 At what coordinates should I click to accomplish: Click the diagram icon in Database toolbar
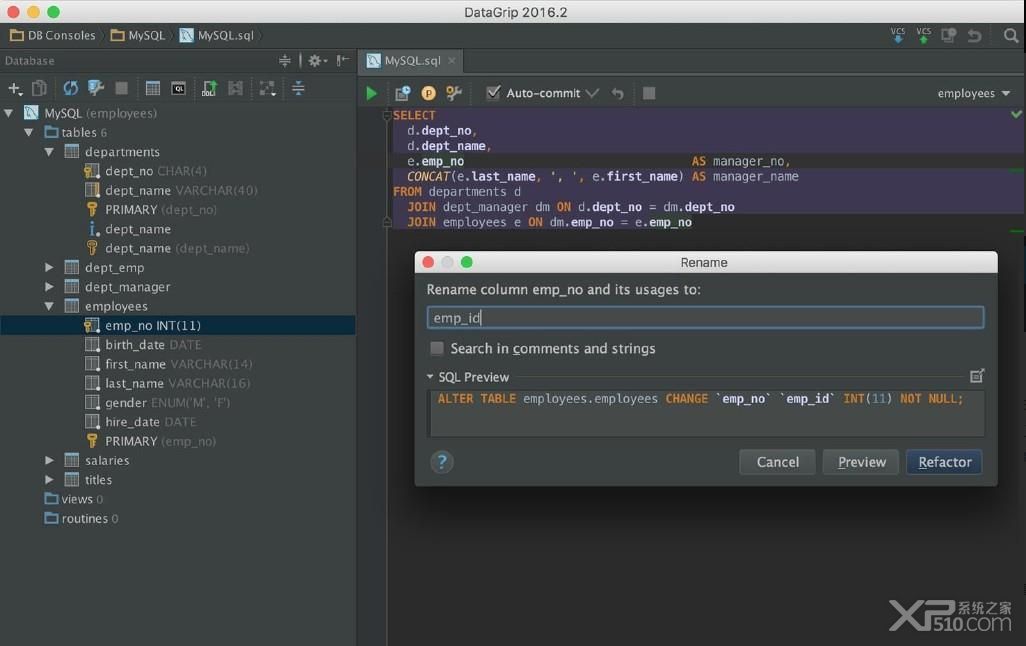coord(267,88)
